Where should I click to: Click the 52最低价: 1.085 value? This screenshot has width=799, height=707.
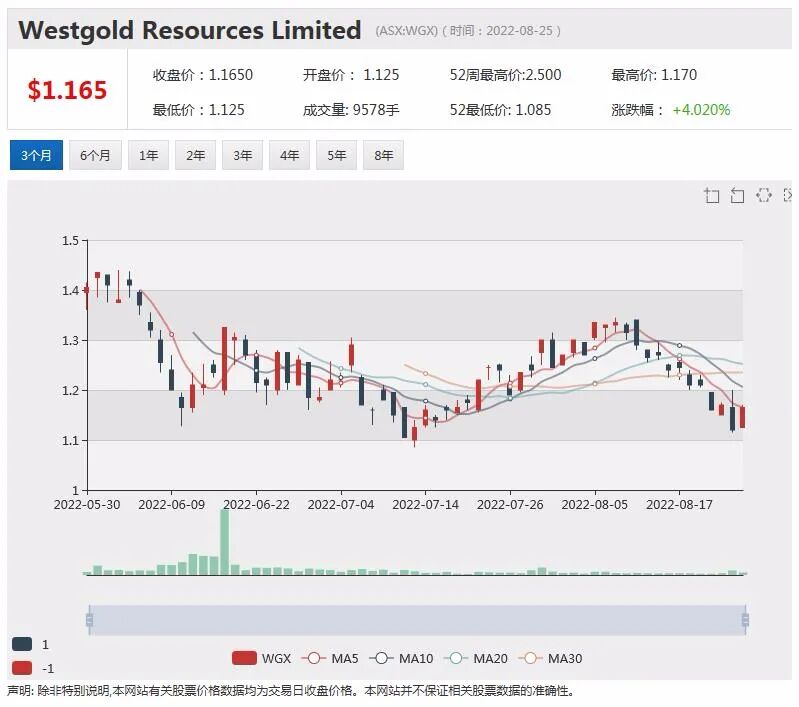point(500,110)
